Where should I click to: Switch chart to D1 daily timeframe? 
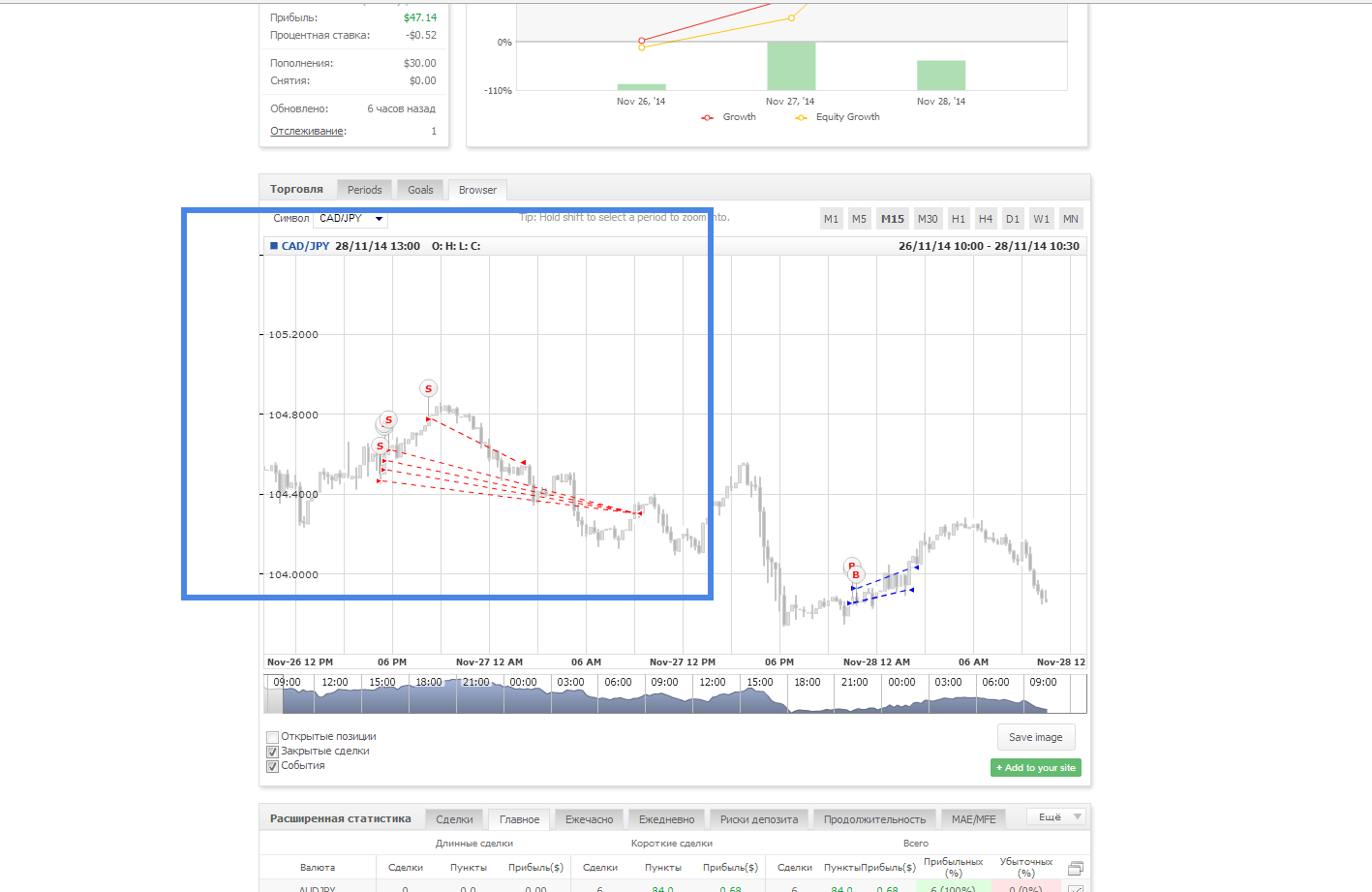pos(1013,219)
